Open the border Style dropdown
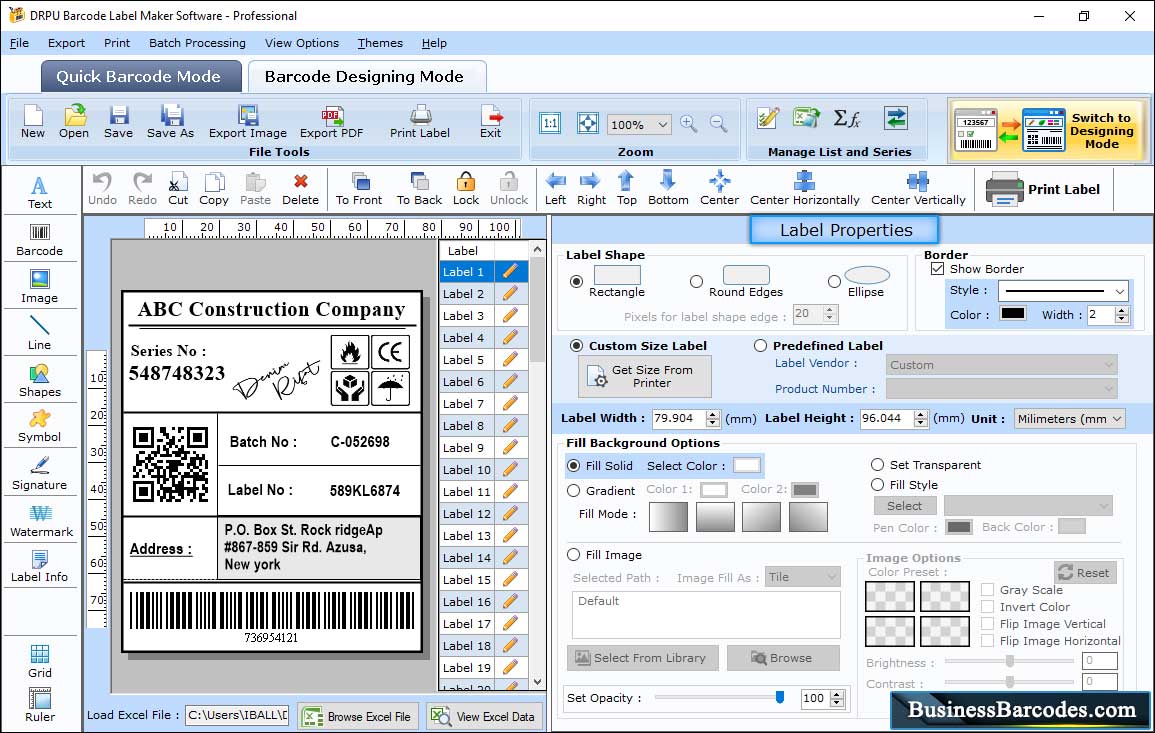 [x=1063, y=291]
